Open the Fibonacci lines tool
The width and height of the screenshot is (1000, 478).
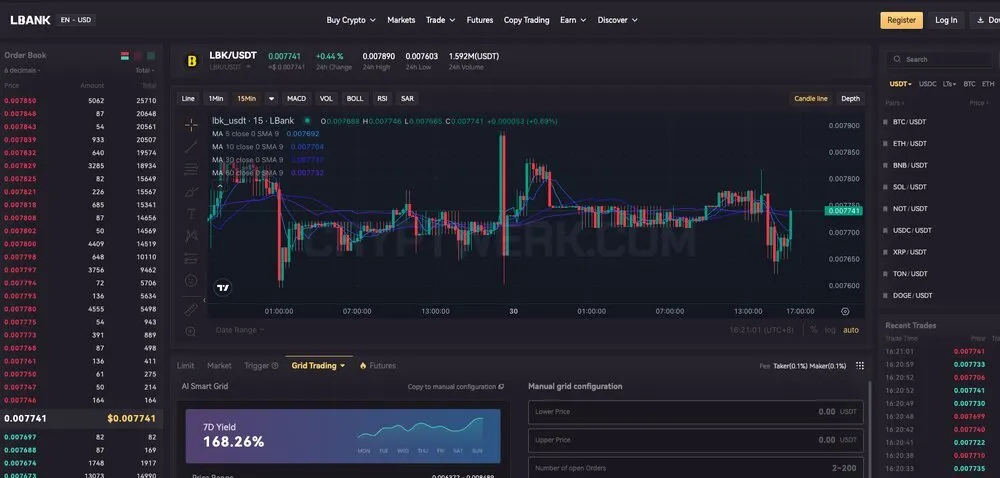coord(191,169)
